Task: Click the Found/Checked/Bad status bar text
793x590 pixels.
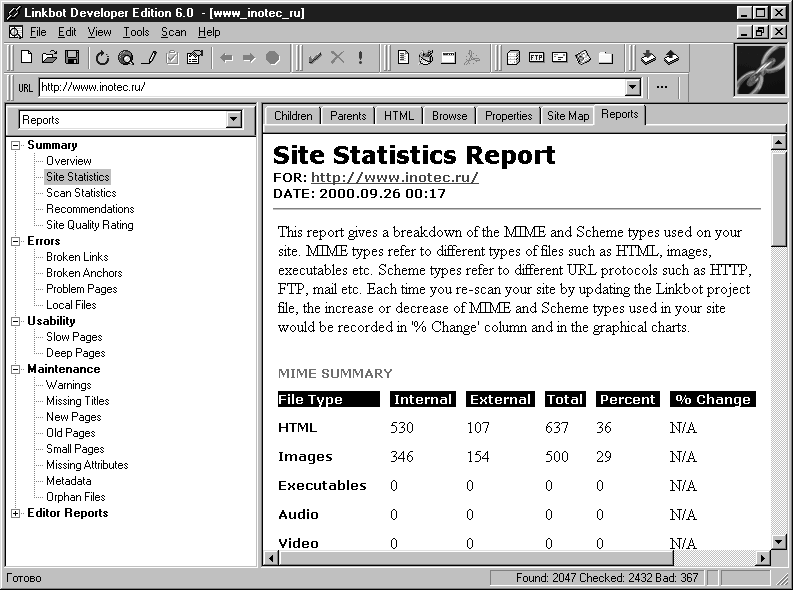Action: pos(607,578)
